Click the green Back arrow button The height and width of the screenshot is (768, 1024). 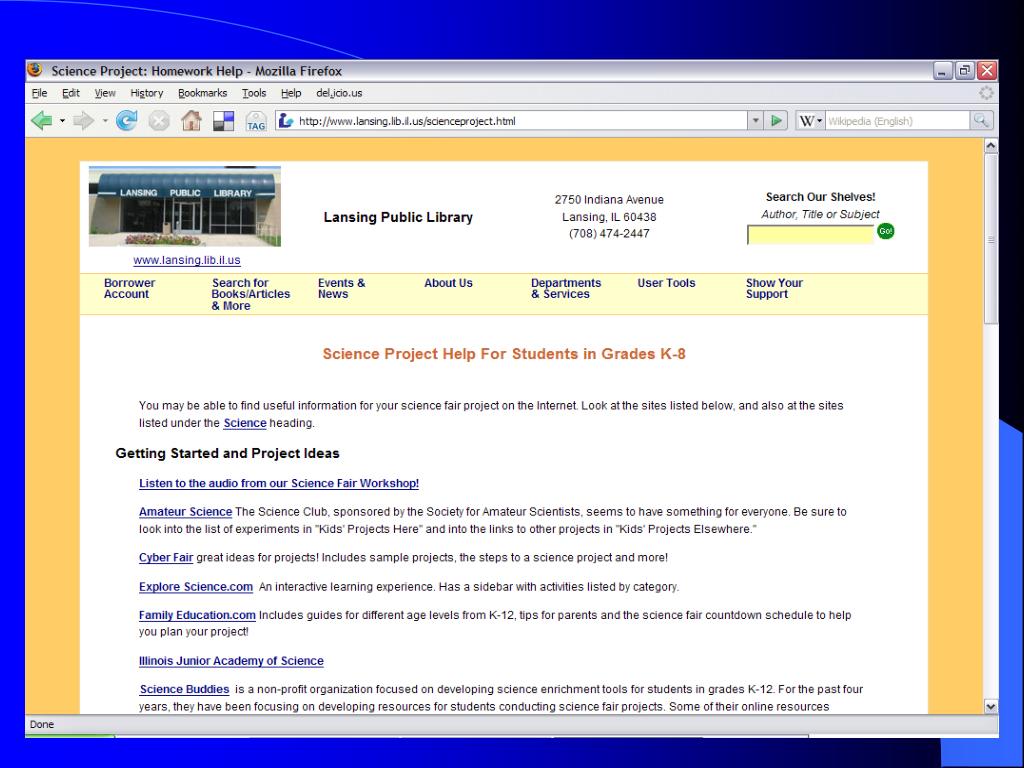42,121
